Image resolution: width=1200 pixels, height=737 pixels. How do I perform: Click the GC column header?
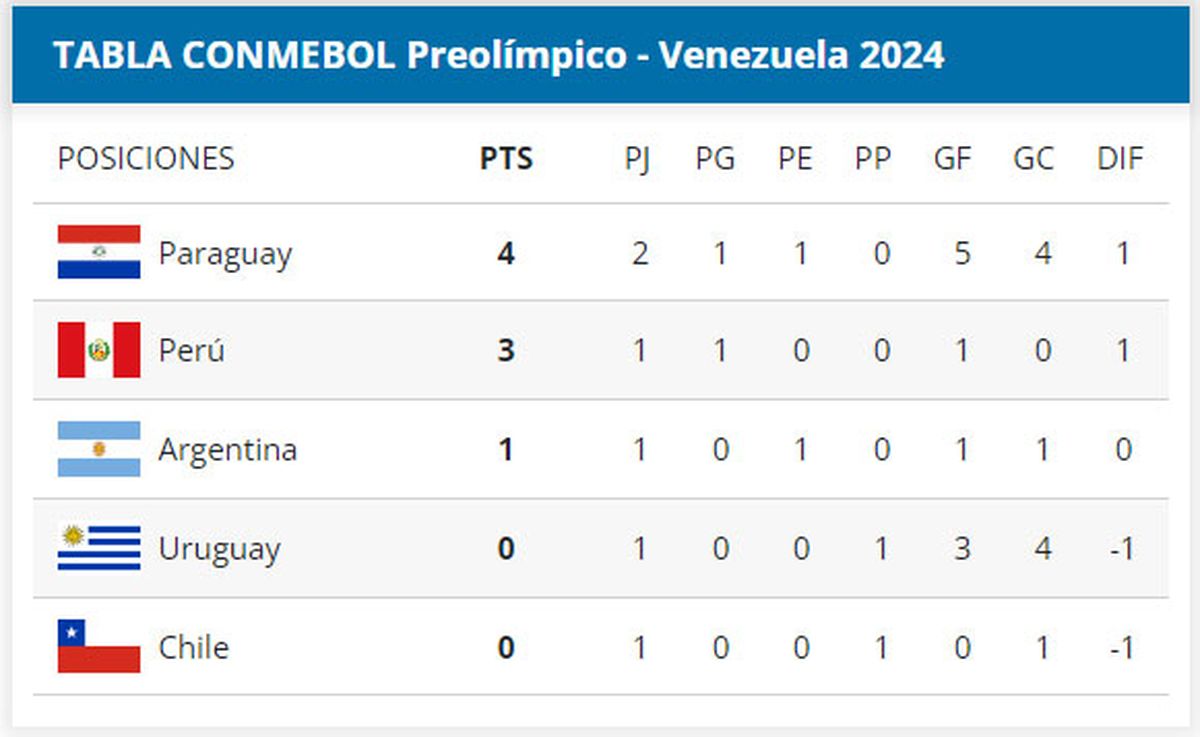point(1033,159)
